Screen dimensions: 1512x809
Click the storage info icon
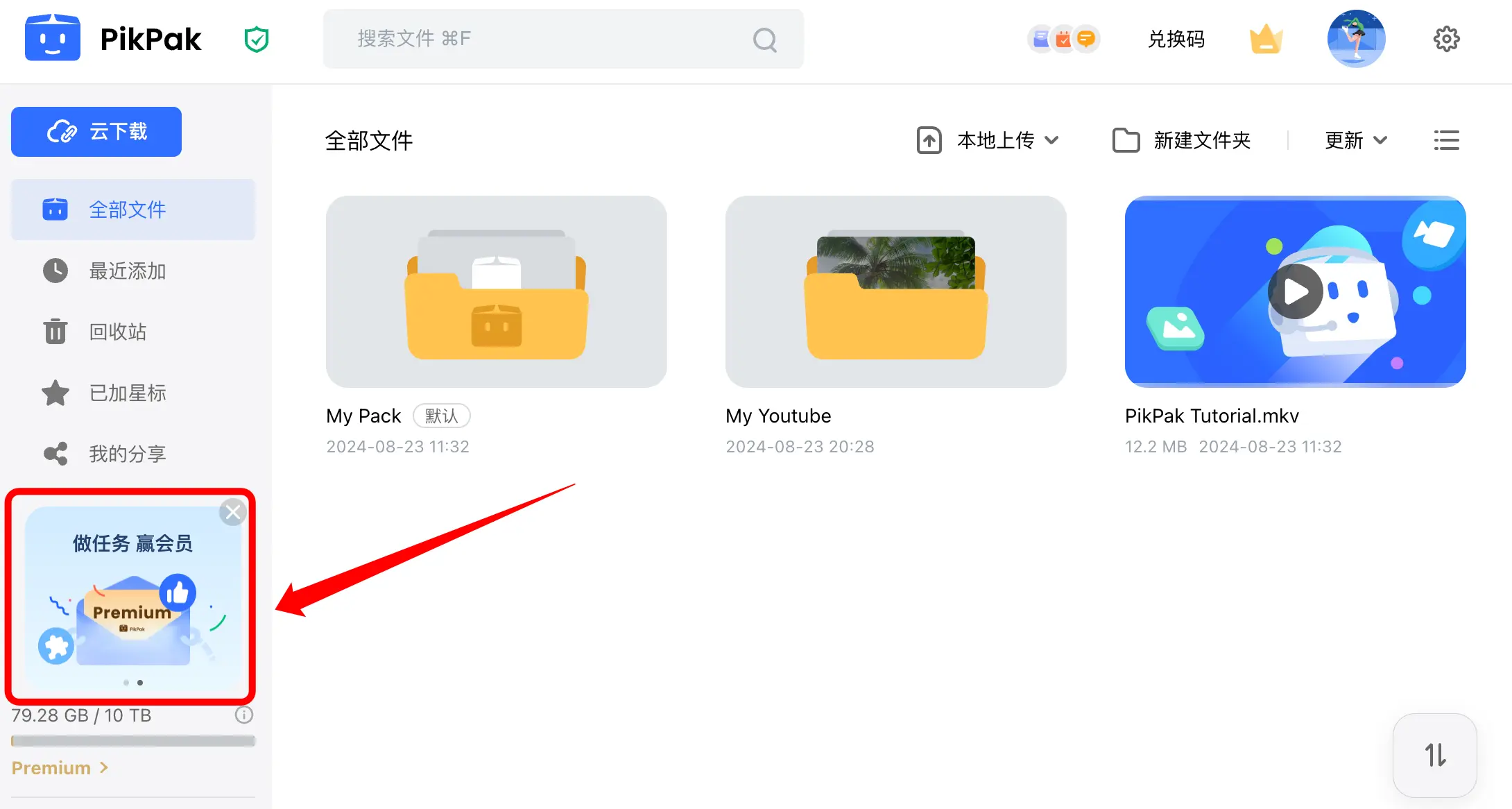(244, 715)
